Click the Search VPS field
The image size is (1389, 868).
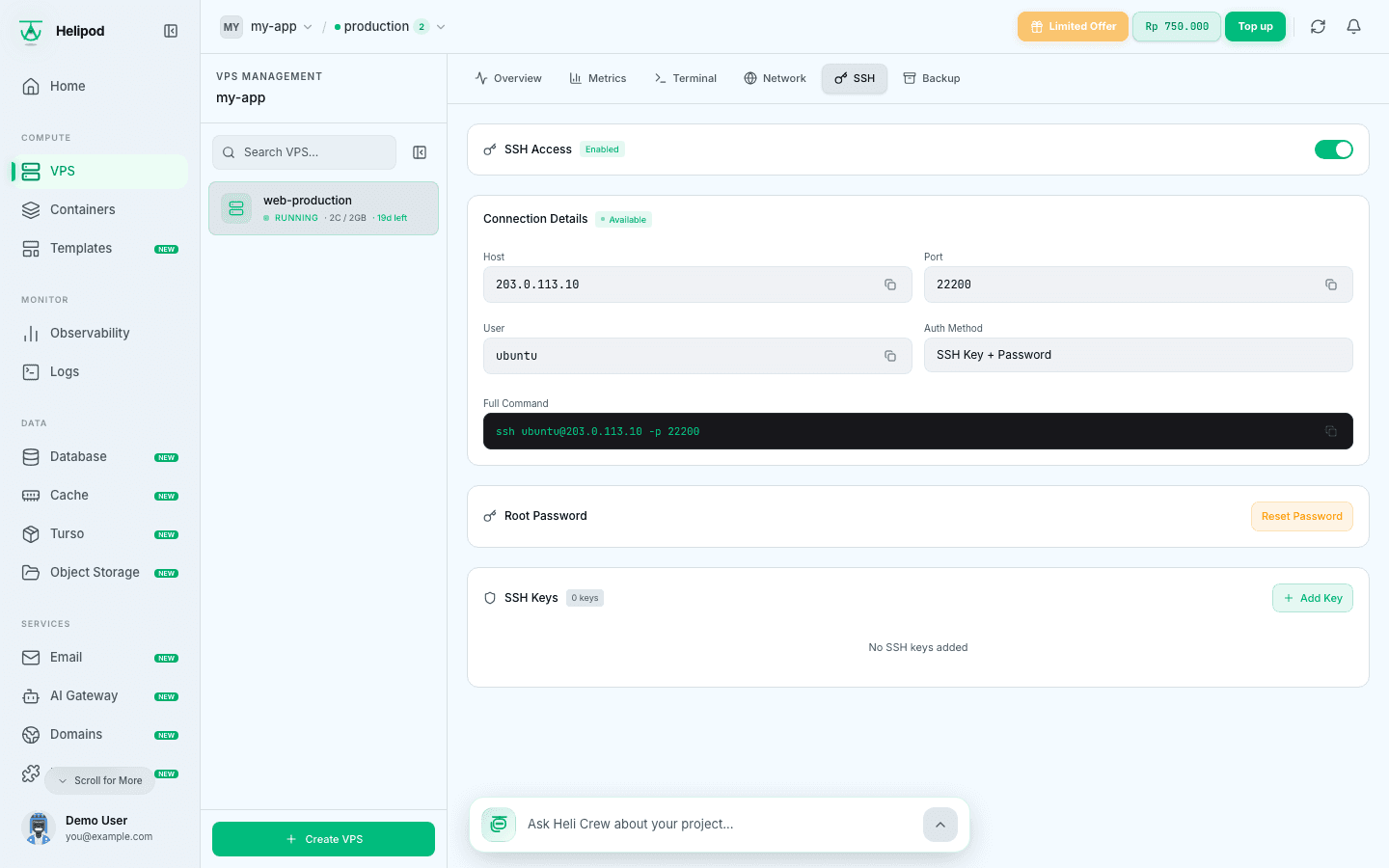click(304, 152)
